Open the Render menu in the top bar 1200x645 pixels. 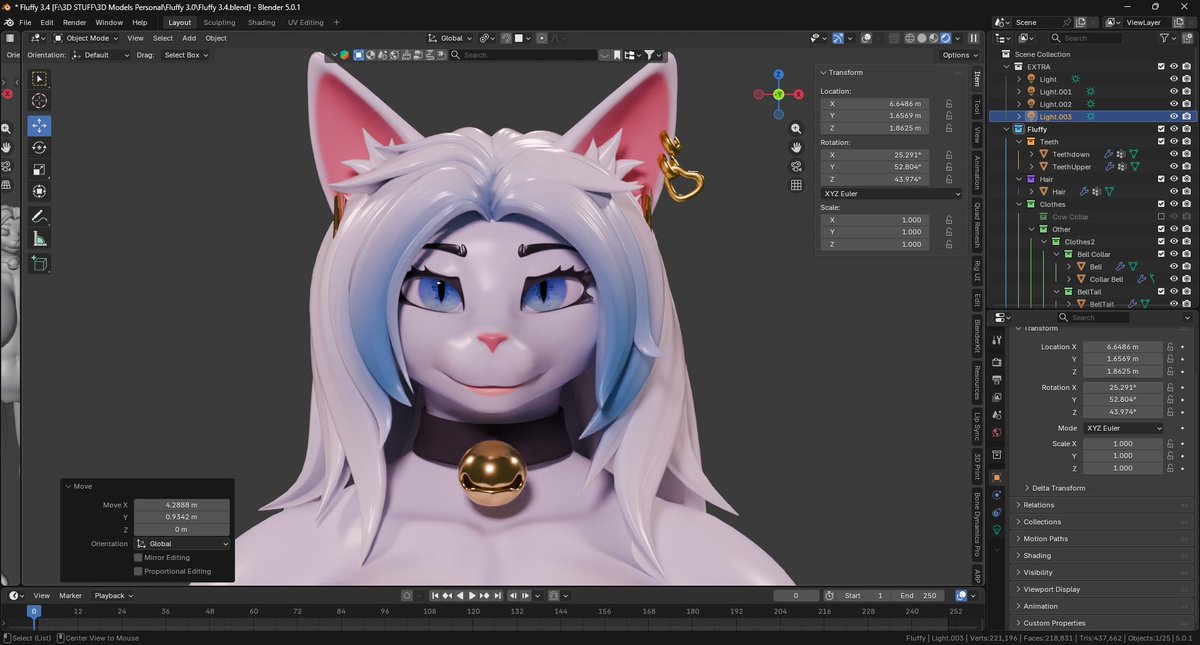[73, 22]
